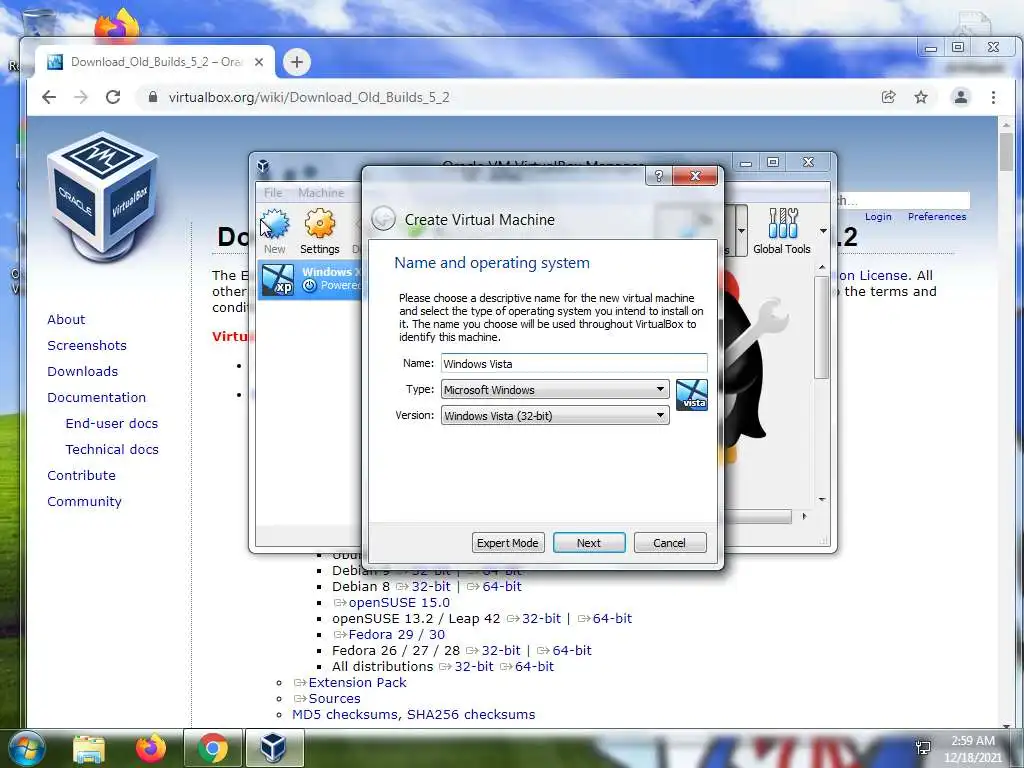1024x768 pixels.
Task: Click the VirtualBox cube logo on webpage
Action: (x=102, y=196)
